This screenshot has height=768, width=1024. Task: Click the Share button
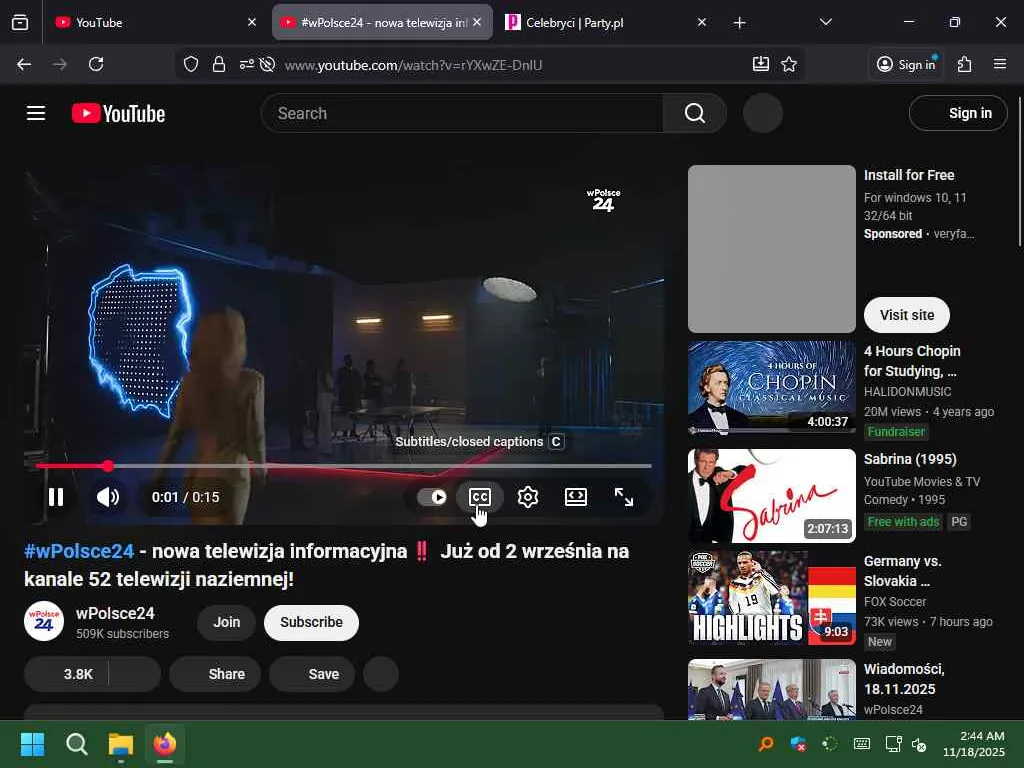(215, 674)
